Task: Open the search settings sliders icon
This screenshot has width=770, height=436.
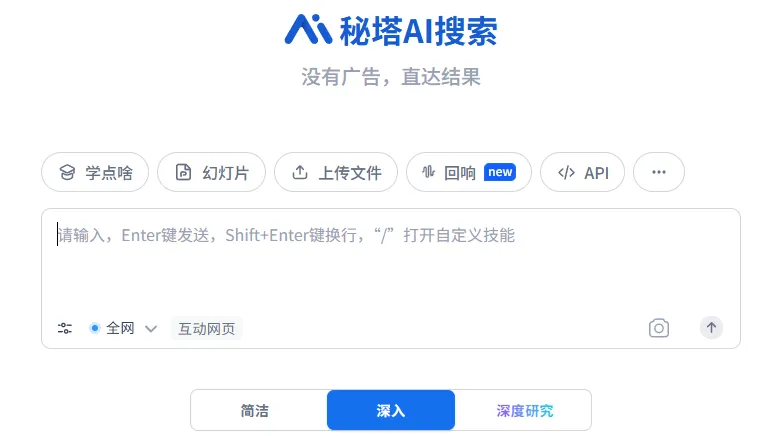Action: pos(65,328)
